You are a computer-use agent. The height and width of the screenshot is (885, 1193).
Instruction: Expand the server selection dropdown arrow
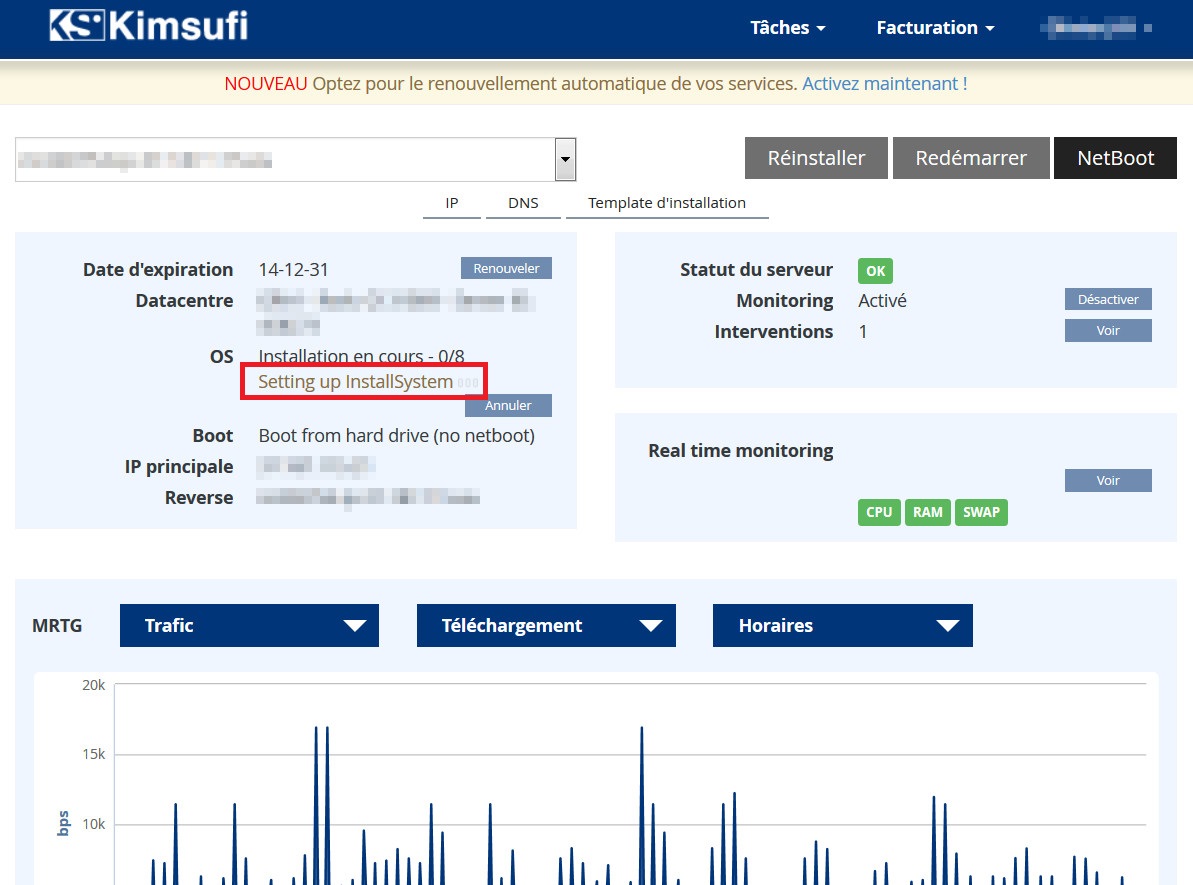point(565,160)
